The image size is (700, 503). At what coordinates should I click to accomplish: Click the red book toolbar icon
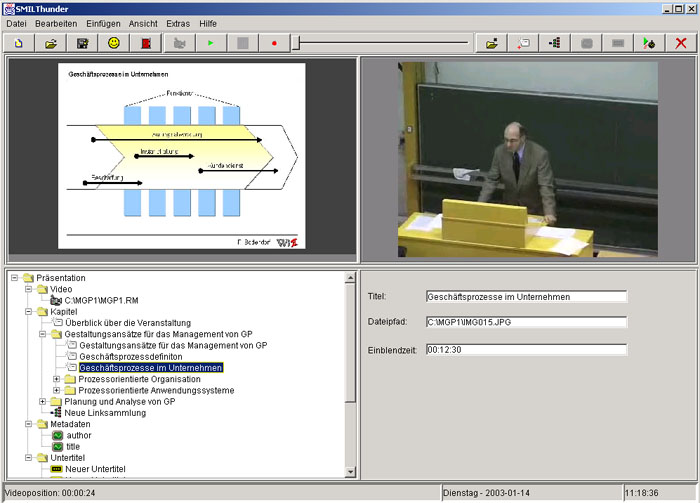[x=146, y=43]
